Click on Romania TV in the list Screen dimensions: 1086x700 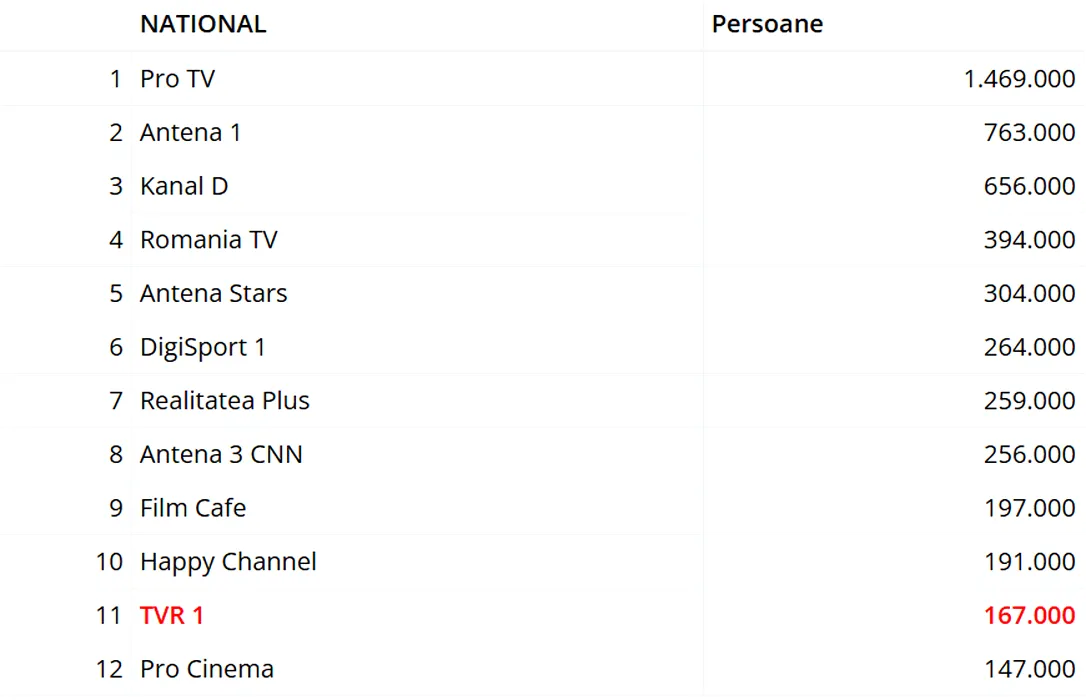(x=208, y=240)
